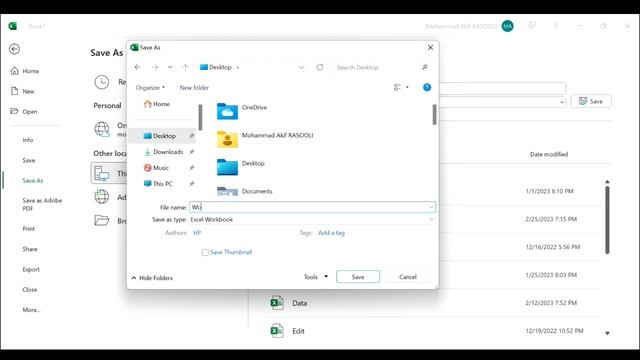Image resolution: width=640 pixels, height=360 pixels.
Task: Collapse with Hide Folders
Action: (x=152, y=278)
